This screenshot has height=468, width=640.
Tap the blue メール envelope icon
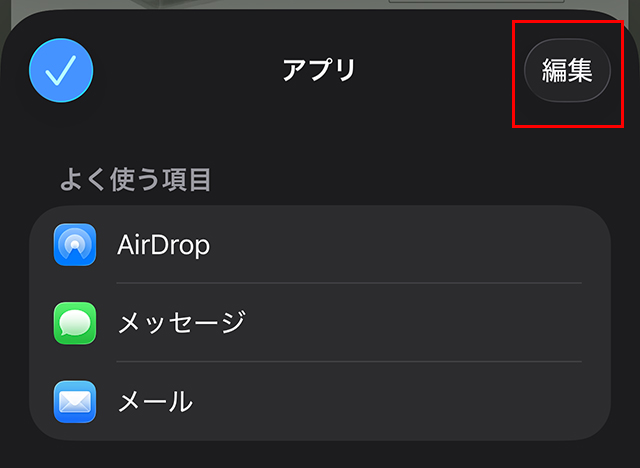[x=75, y=401]
